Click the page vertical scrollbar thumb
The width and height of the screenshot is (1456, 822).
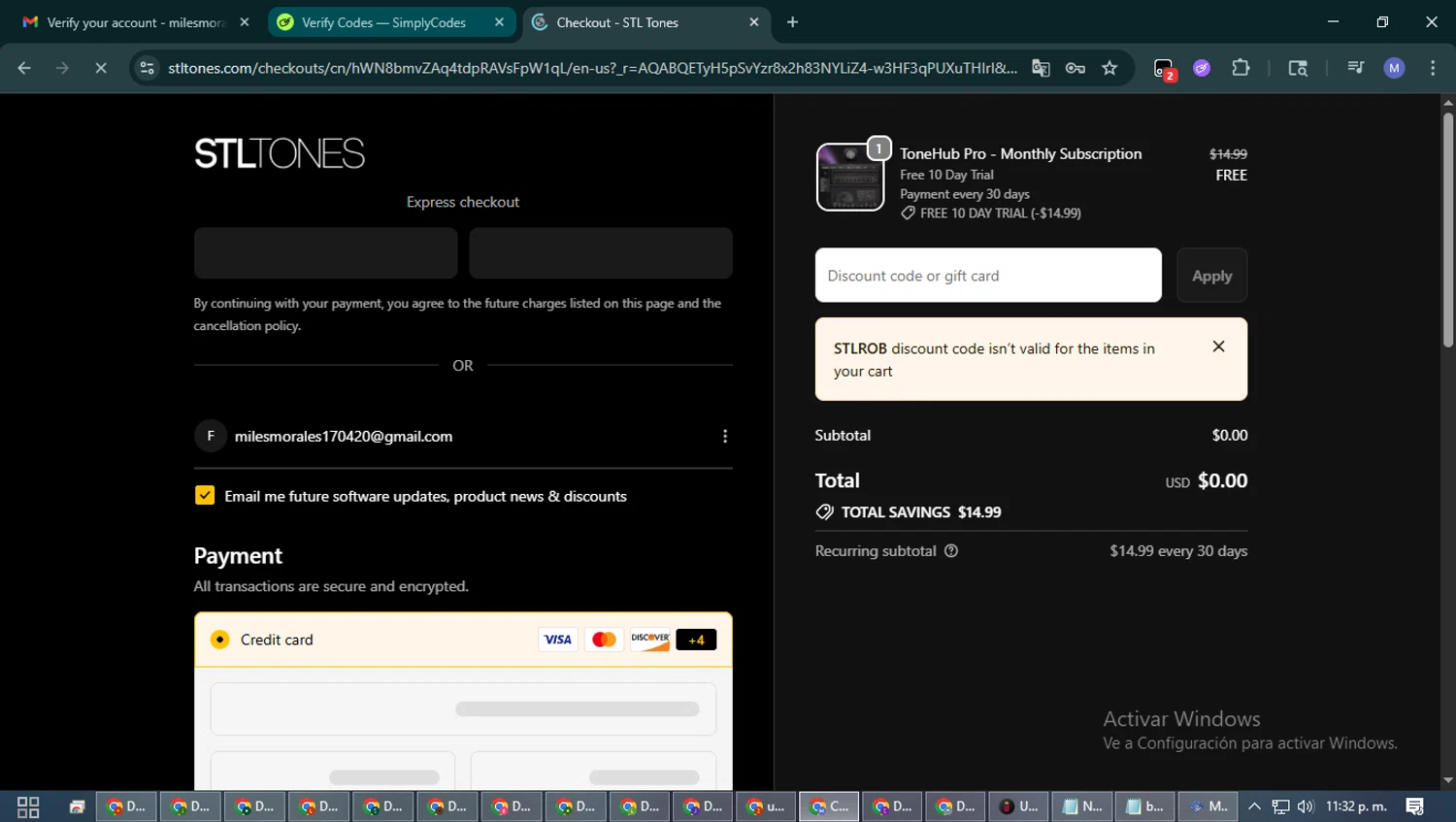1447,228
